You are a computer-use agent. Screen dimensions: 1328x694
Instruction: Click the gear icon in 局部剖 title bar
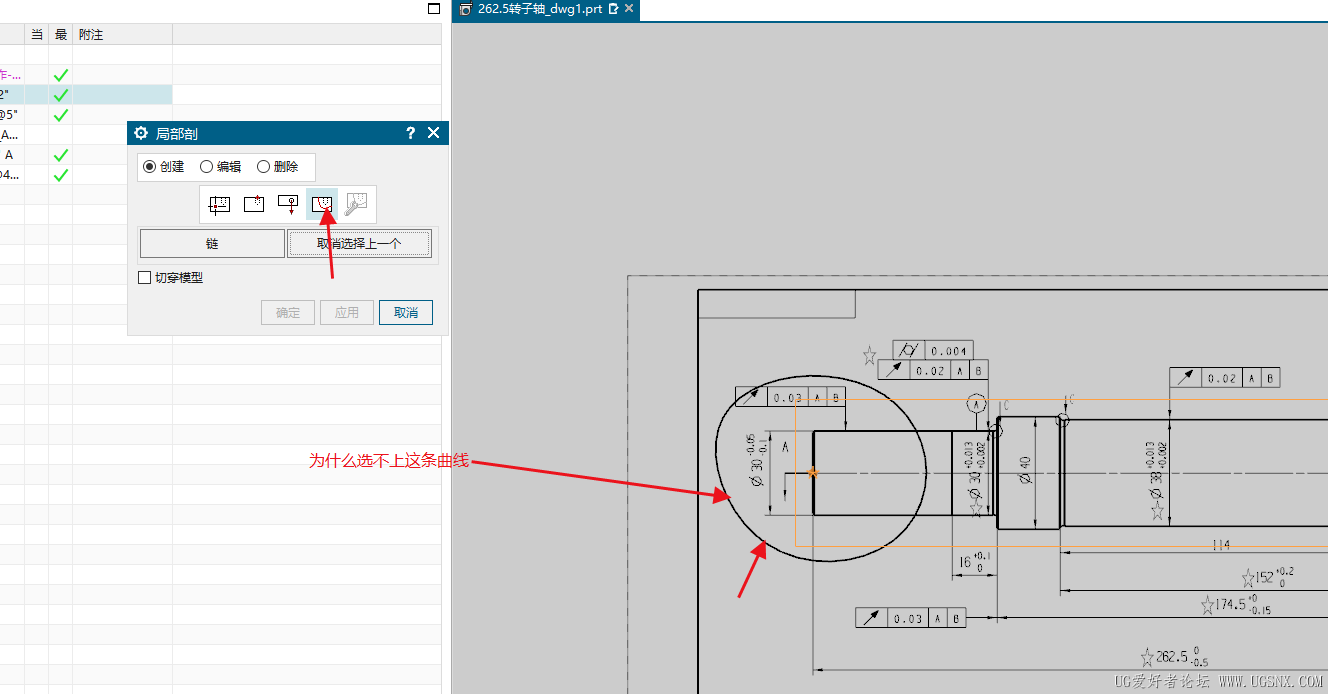pyautogui.click(x=141, y=133)
